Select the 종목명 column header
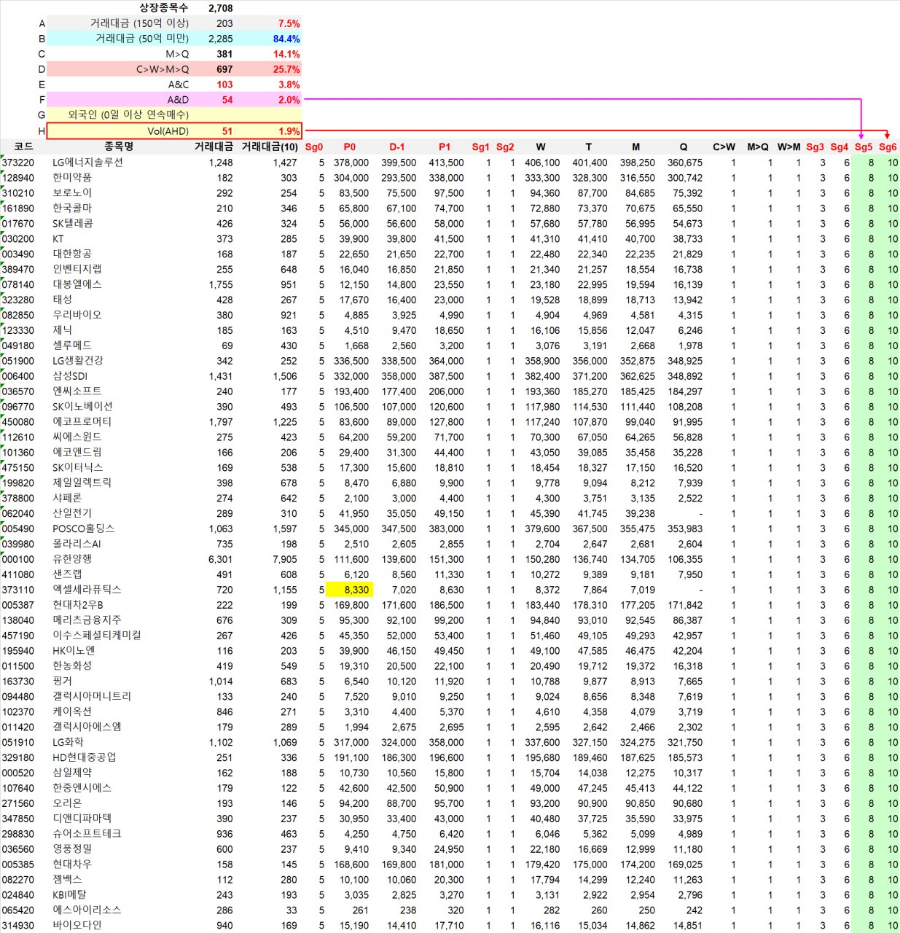Image resolution: width=900 pixels, height=933 pixels. pyautogui.click(x=119, y=146)
